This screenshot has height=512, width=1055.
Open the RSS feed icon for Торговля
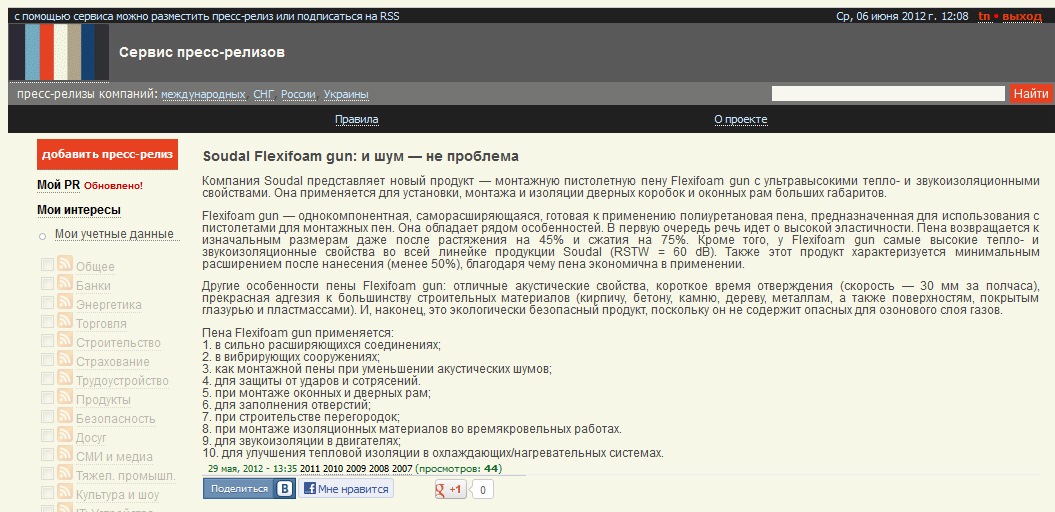[x=65, y=321]
